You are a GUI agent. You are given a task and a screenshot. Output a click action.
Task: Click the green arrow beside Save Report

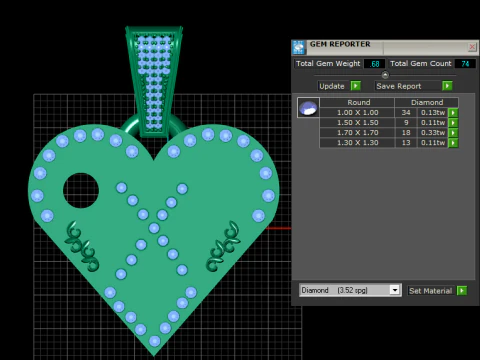[x=447, y=86]
